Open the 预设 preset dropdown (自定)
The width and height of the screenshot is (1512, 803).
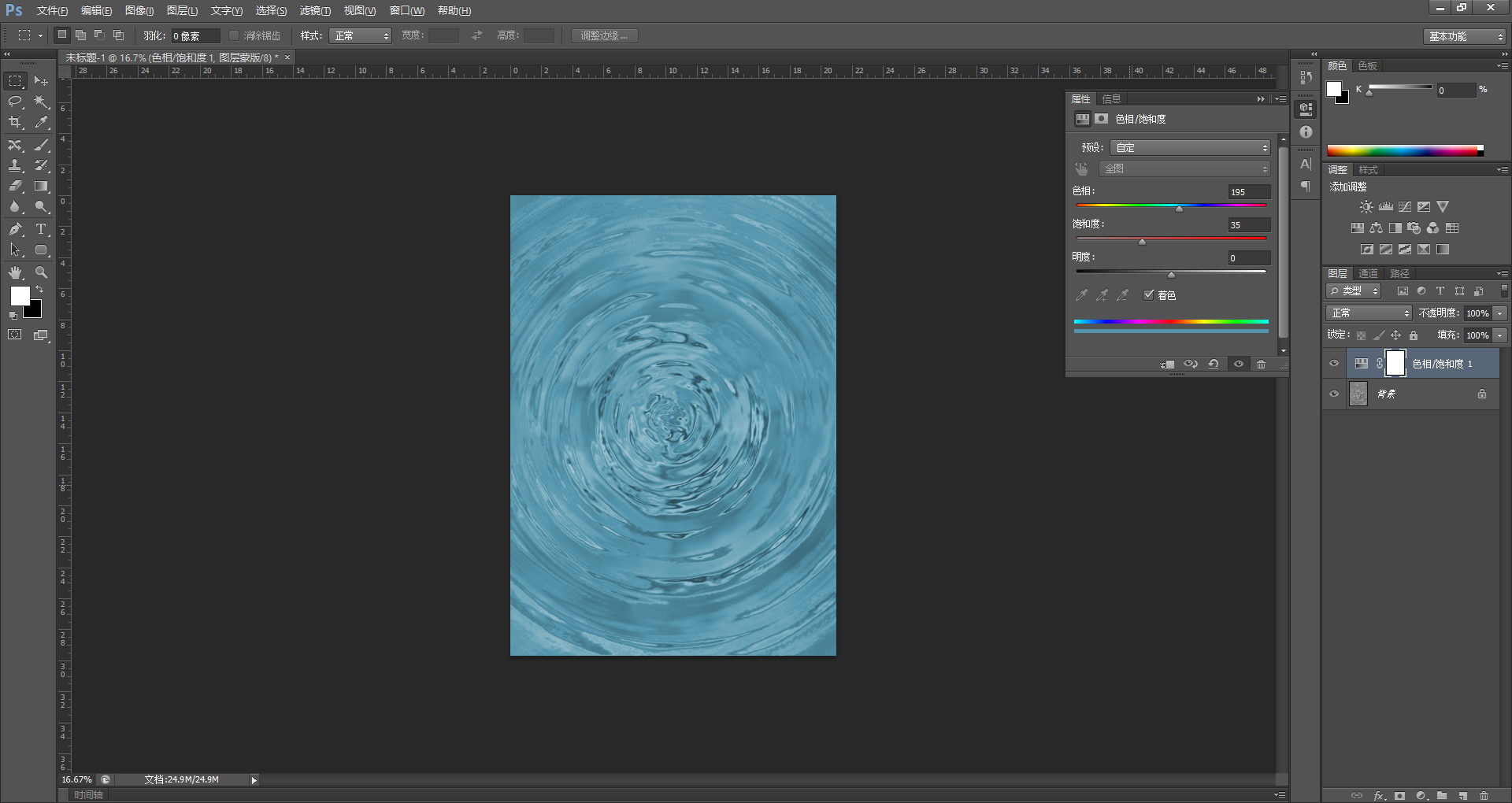pos(1190,148)
